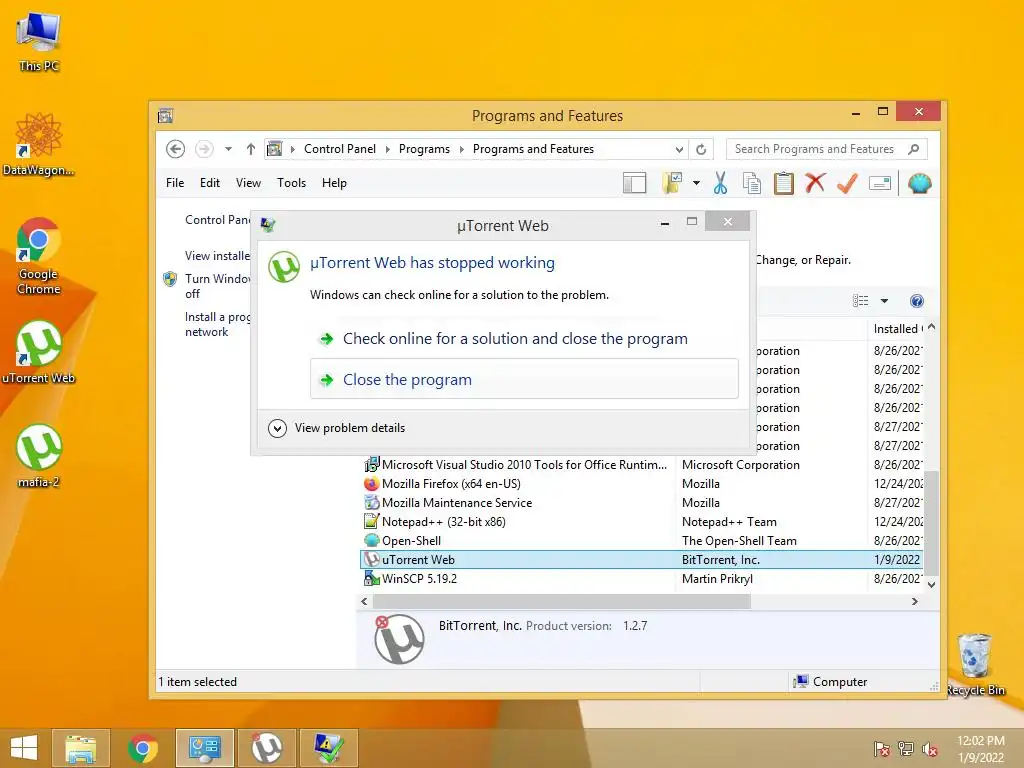Select Microsoft Visual Studio 2010 Tools row
This screenshot has width=1024, height=768.
pyautogui.click(x=642, y=465)
